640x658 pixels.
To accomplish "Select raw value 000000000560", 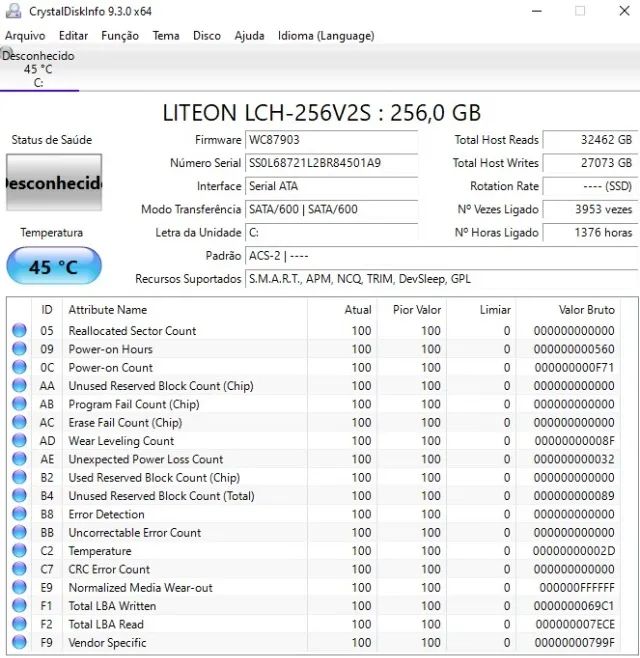I will point(574,349).
